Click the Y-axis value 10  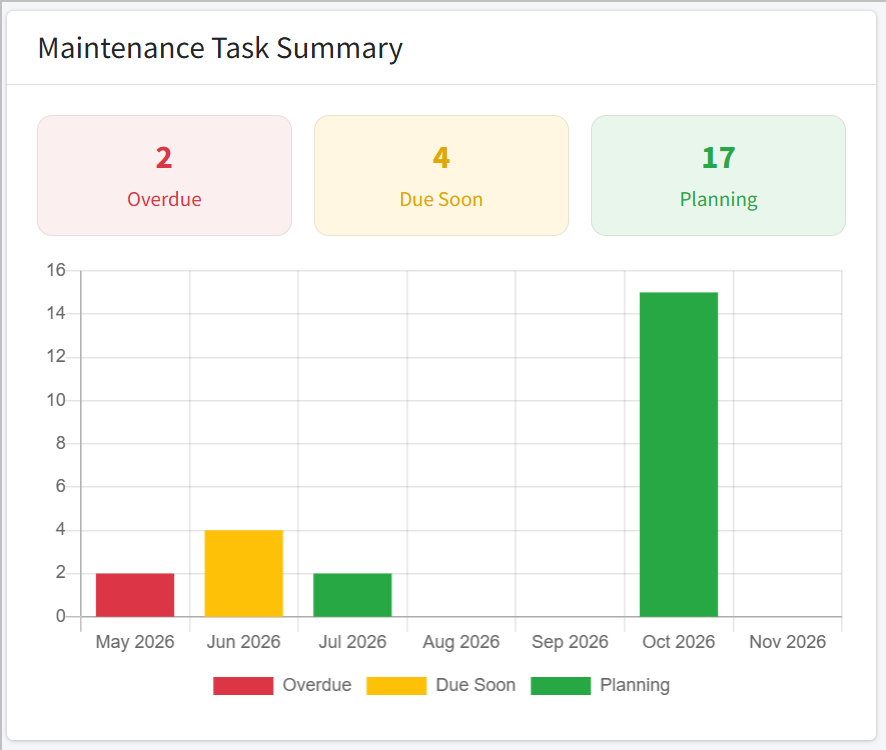click(x=56, y=400)
